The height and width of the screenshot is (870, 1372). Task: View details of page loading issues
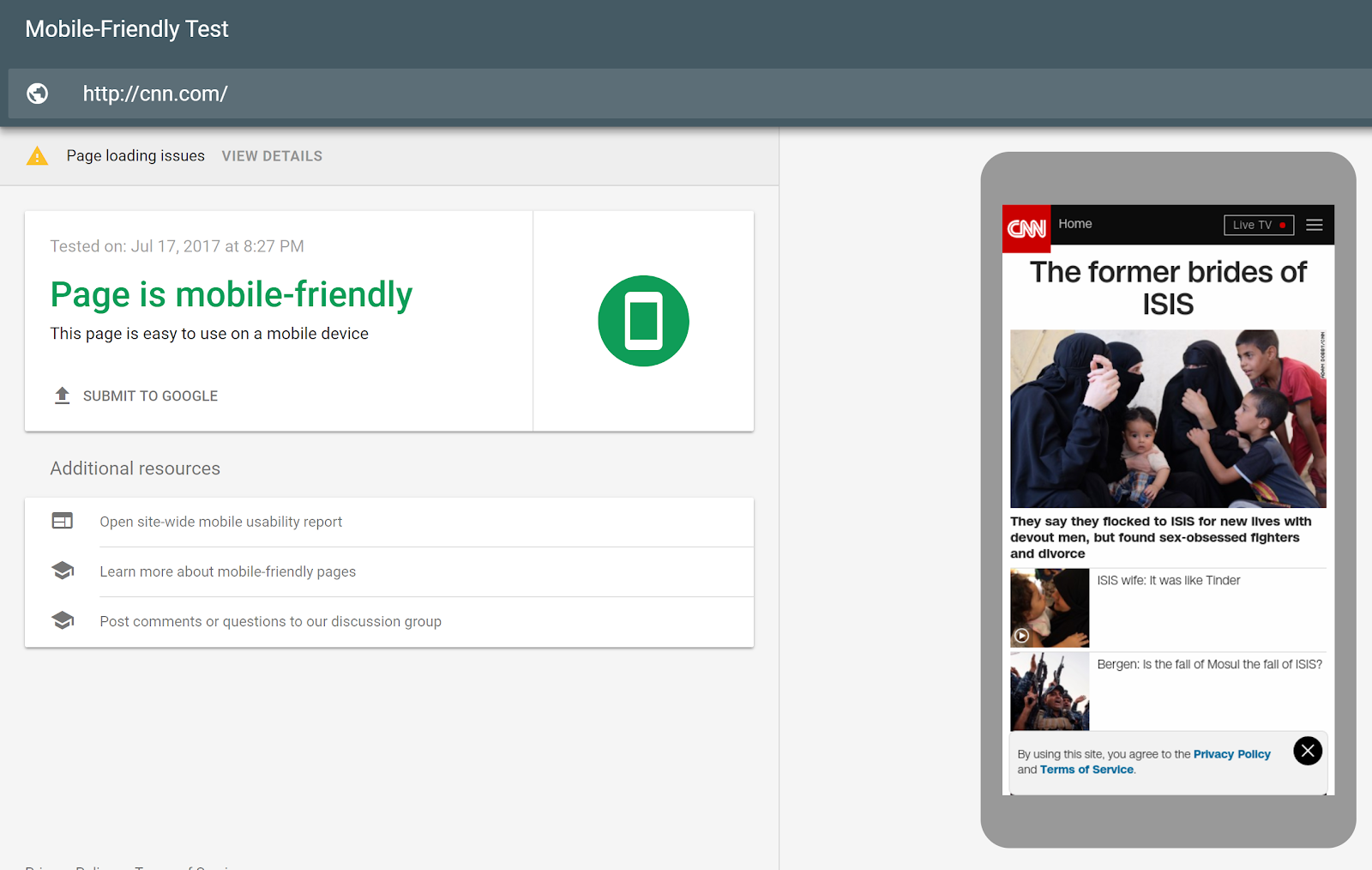point(272,156)
